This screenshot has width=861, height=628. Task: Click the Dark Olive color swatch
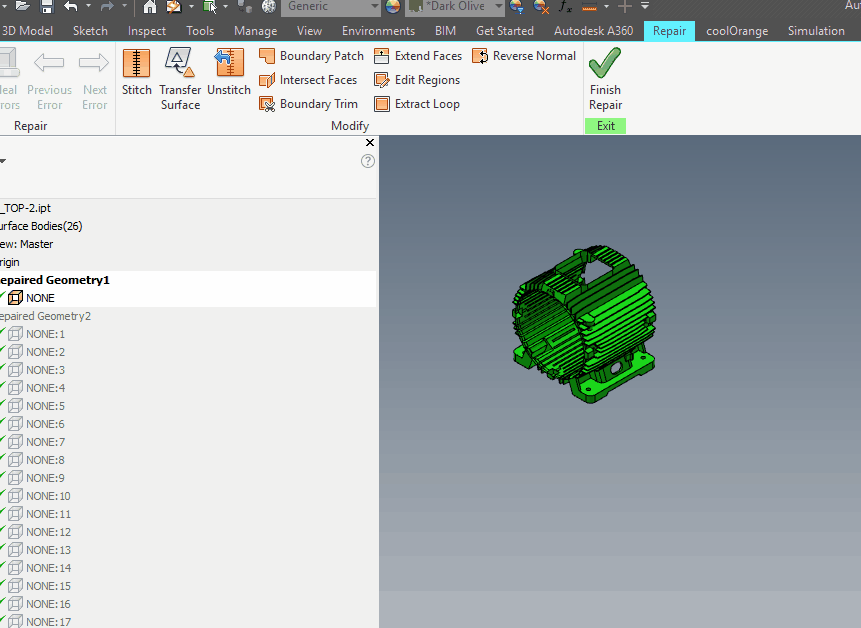(x=416, y=7)
